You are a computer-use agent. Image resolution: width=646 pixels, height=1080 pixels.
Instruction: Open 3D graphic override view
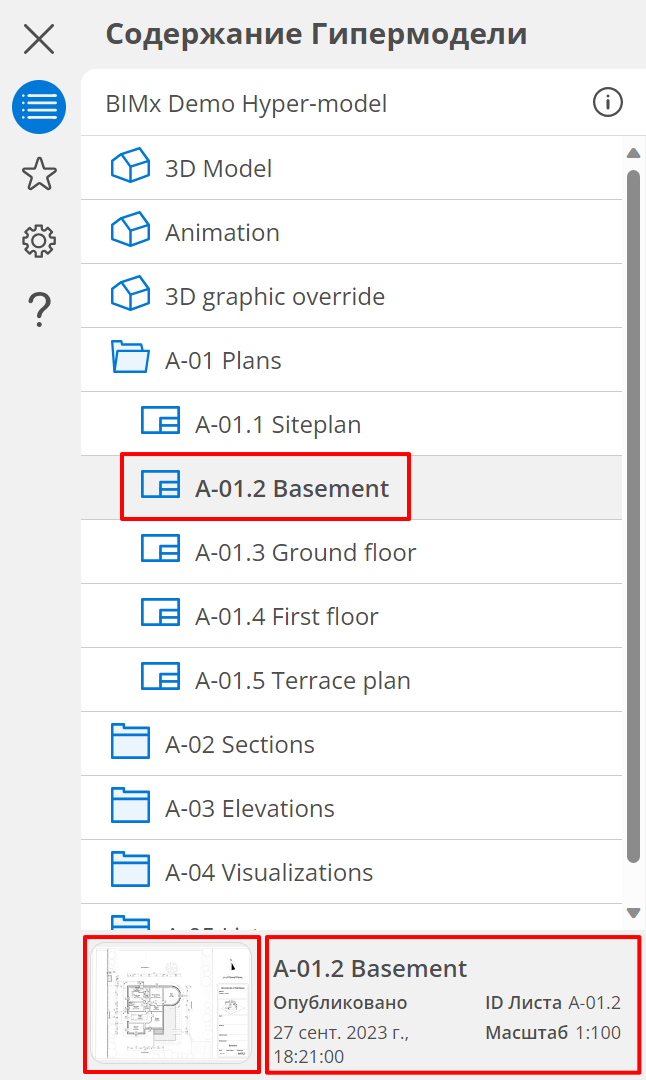pyautogui.click(x=274, y=296)
